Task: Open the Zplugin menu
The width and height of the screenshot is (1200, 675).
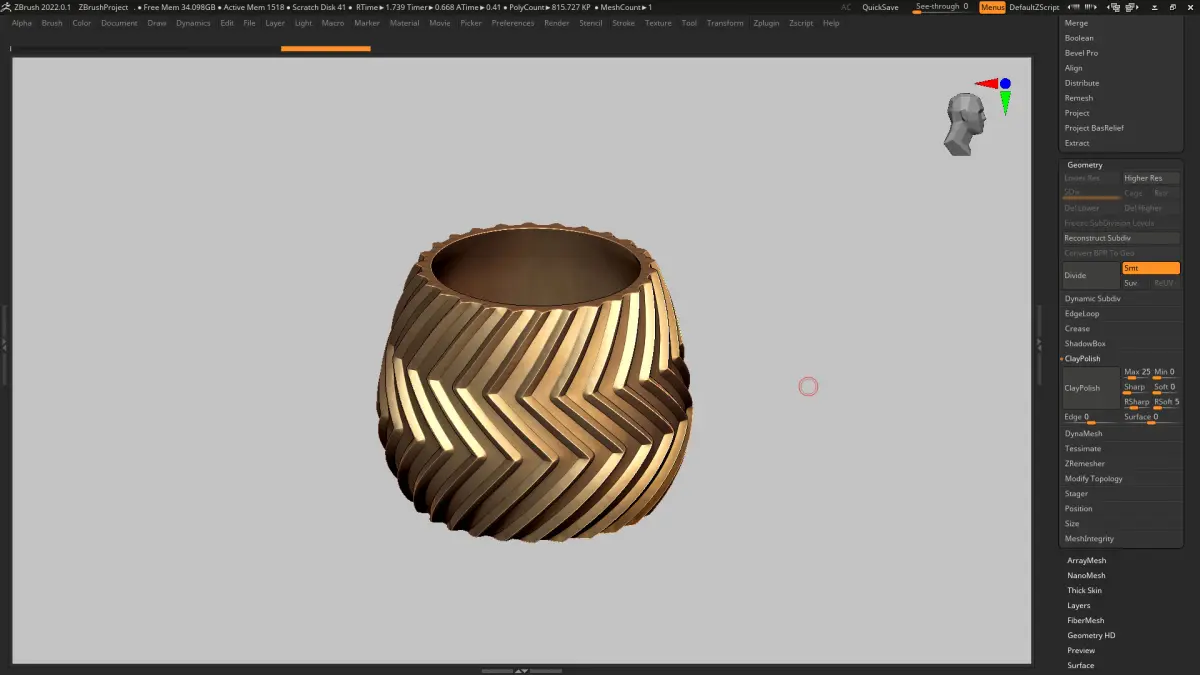Action: (x=766, y=23)
